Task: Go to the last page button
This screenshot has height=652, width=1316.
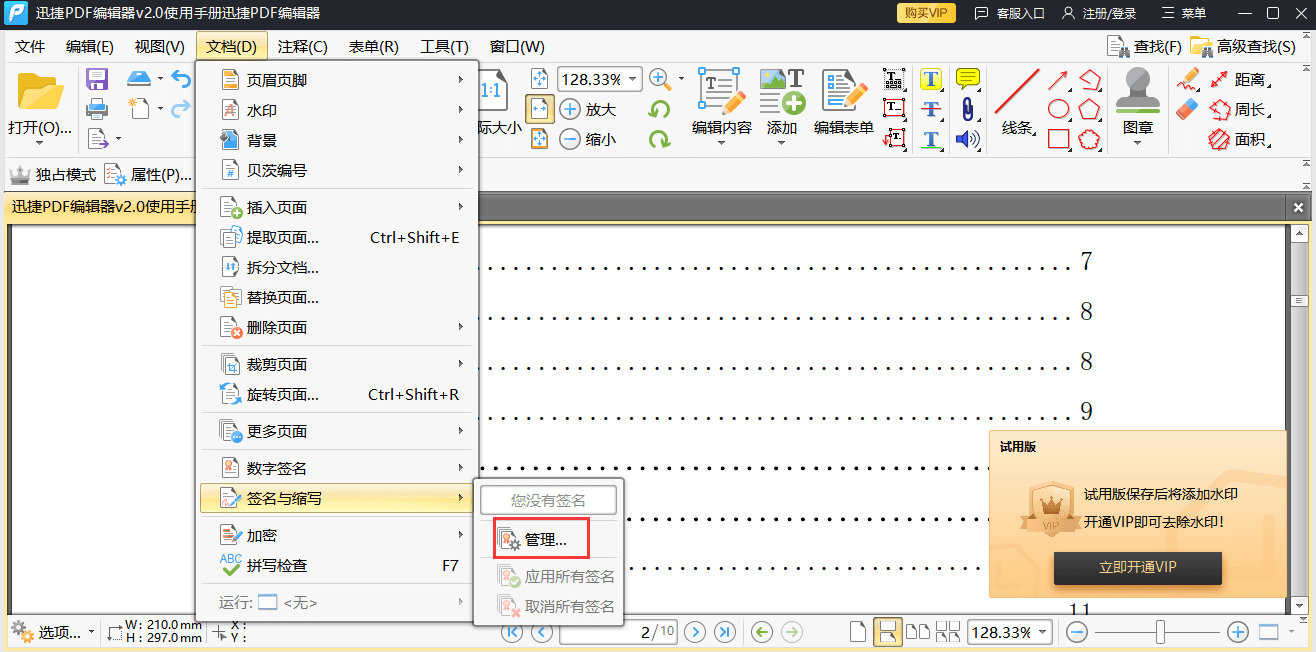Action: (x=725, y=632)
